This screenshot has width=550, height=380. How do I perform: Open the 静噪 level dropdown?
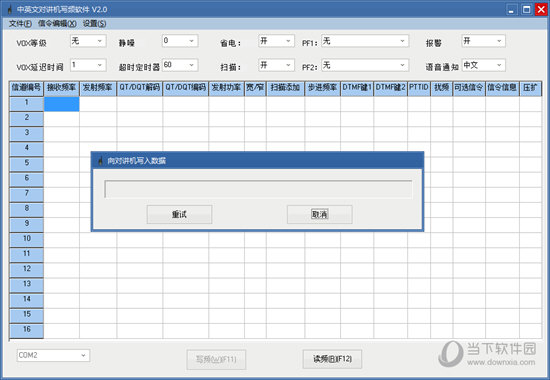[180, 41]
